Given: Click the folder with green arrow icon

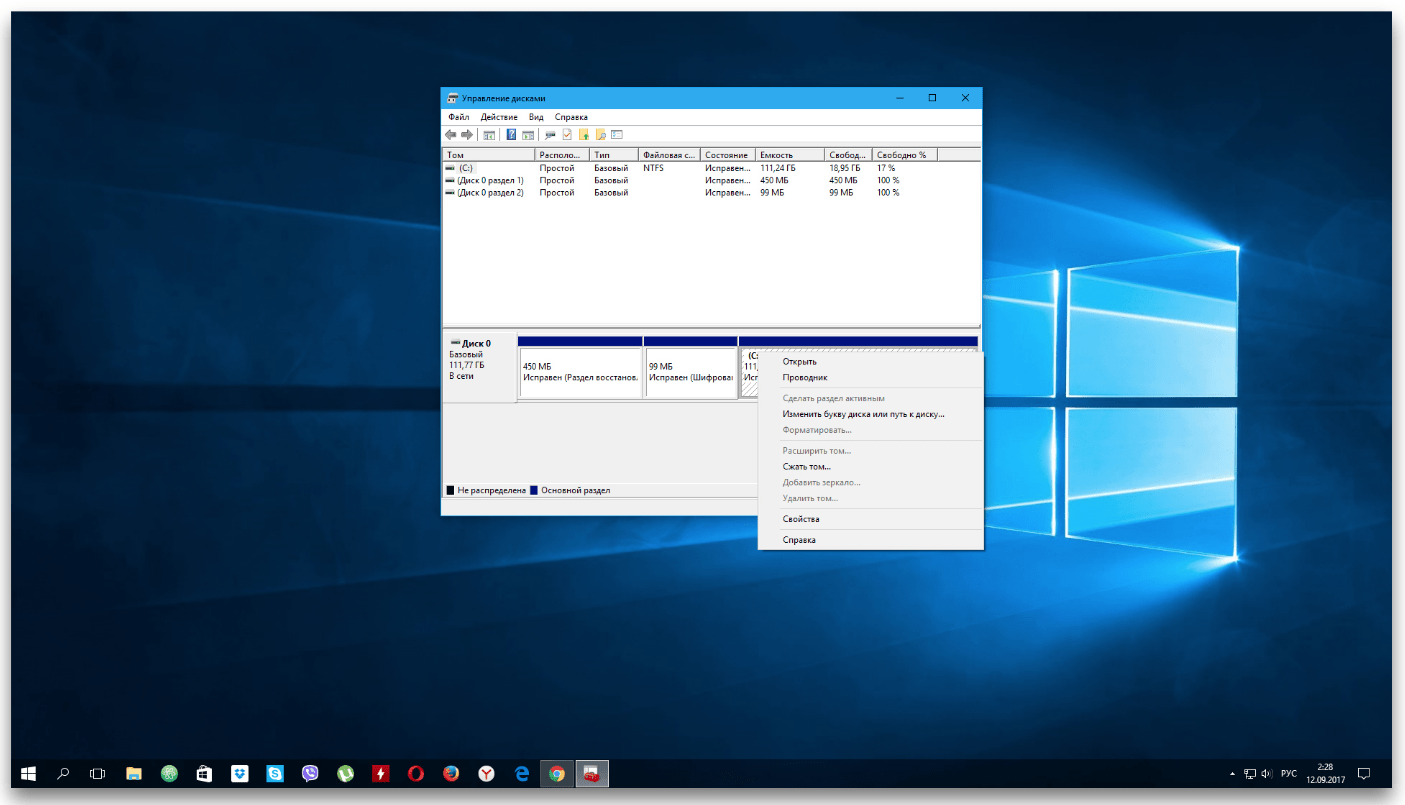Looking at the screenshot, I should (x=584, y=135).
